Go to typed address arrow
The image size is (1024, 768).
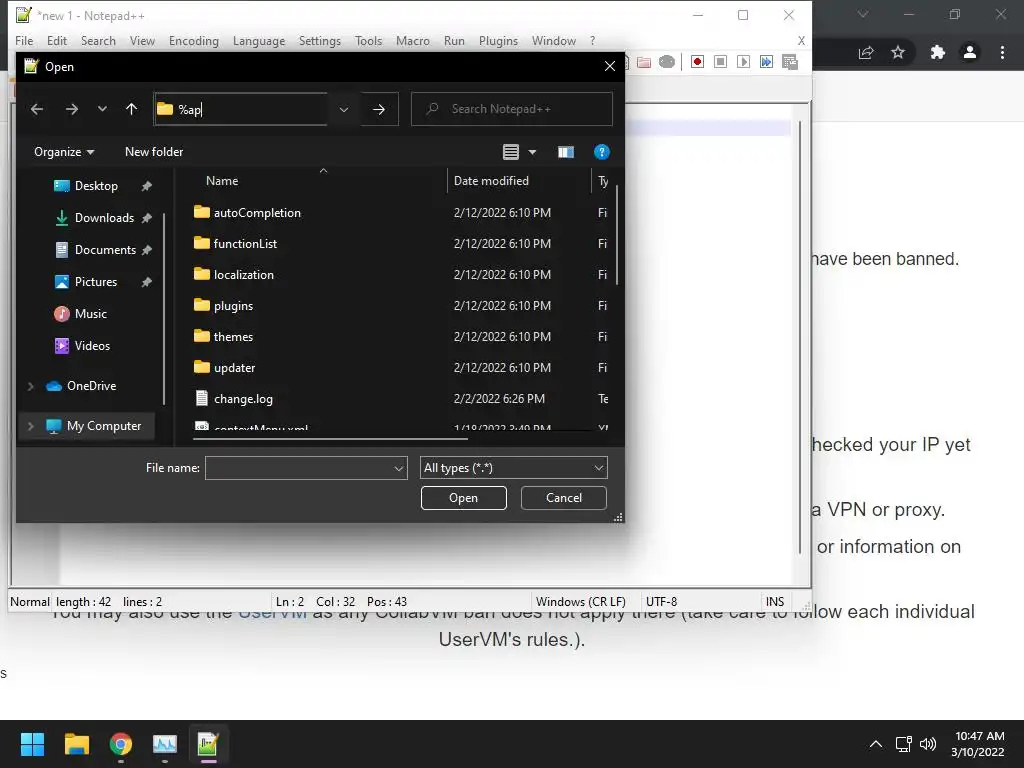pyautogui.click(x=379, y=109)
